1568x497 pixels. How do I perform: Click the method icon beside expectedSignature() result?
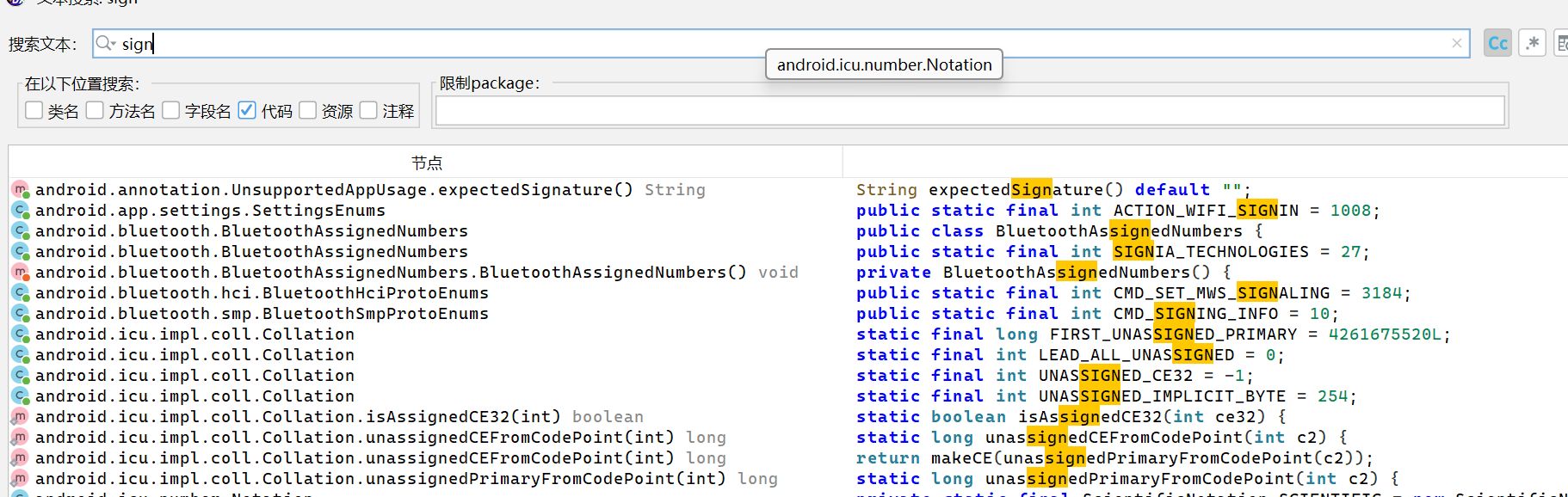click(x=20, y=190)
